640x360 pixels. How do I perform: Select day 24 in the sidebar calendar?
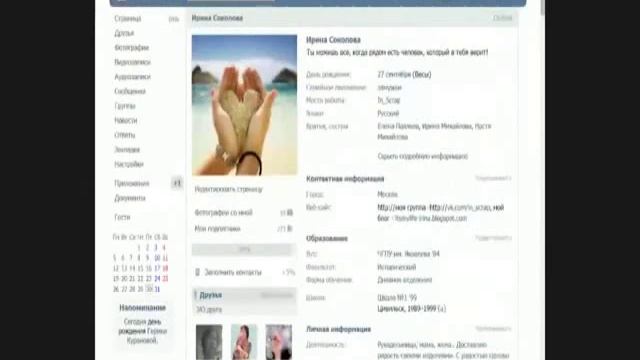point(157,279)
